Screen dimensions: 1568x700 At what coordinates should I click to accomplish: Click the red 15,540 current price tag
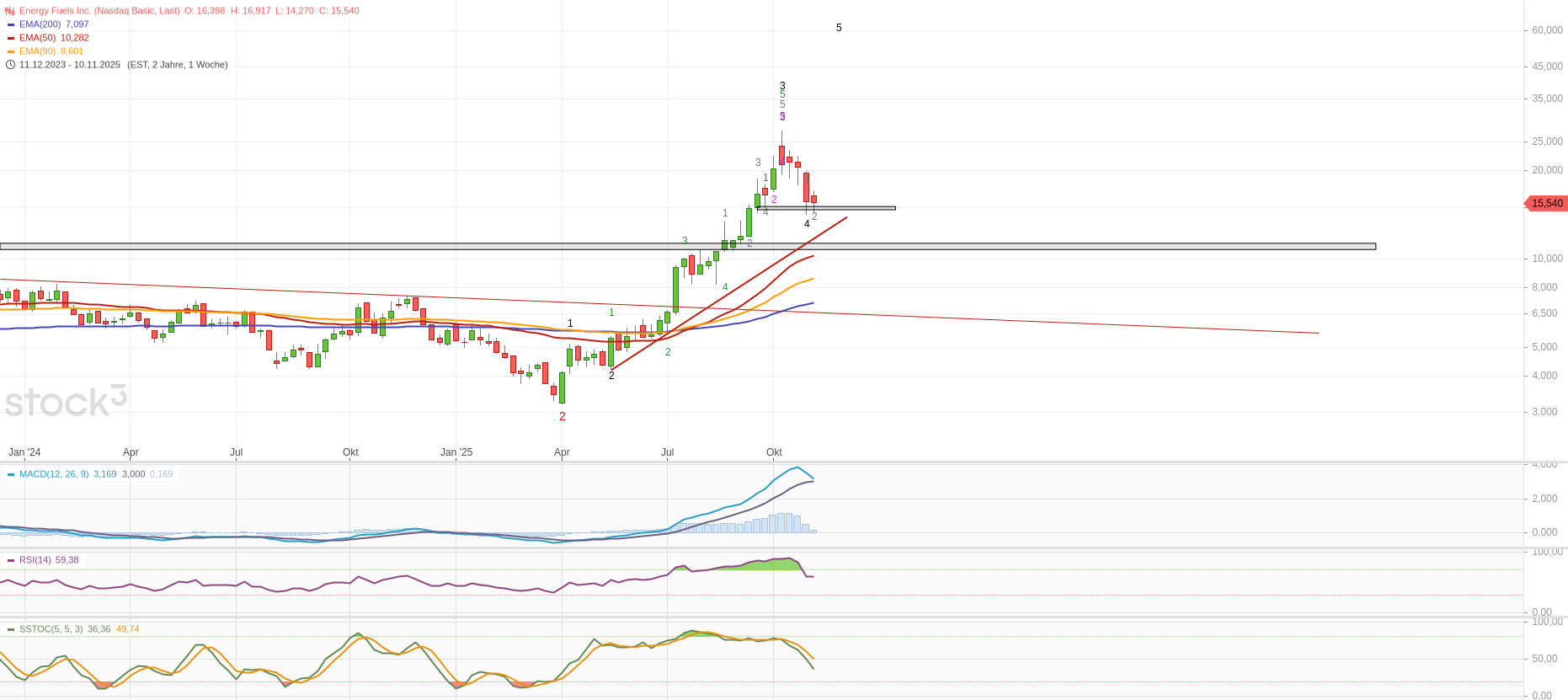1546,203
